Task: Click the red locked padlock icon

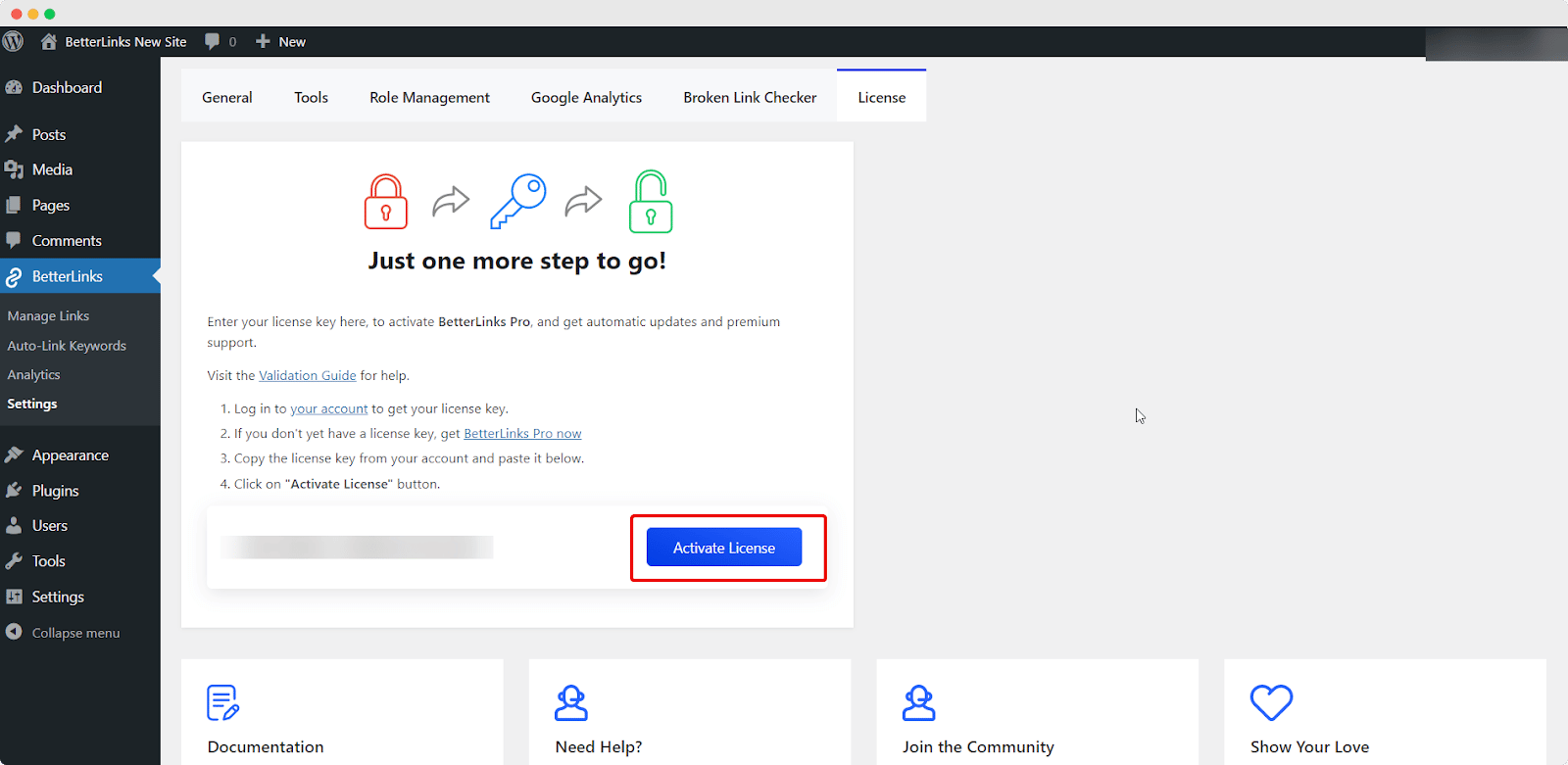Action: (386, 202)
